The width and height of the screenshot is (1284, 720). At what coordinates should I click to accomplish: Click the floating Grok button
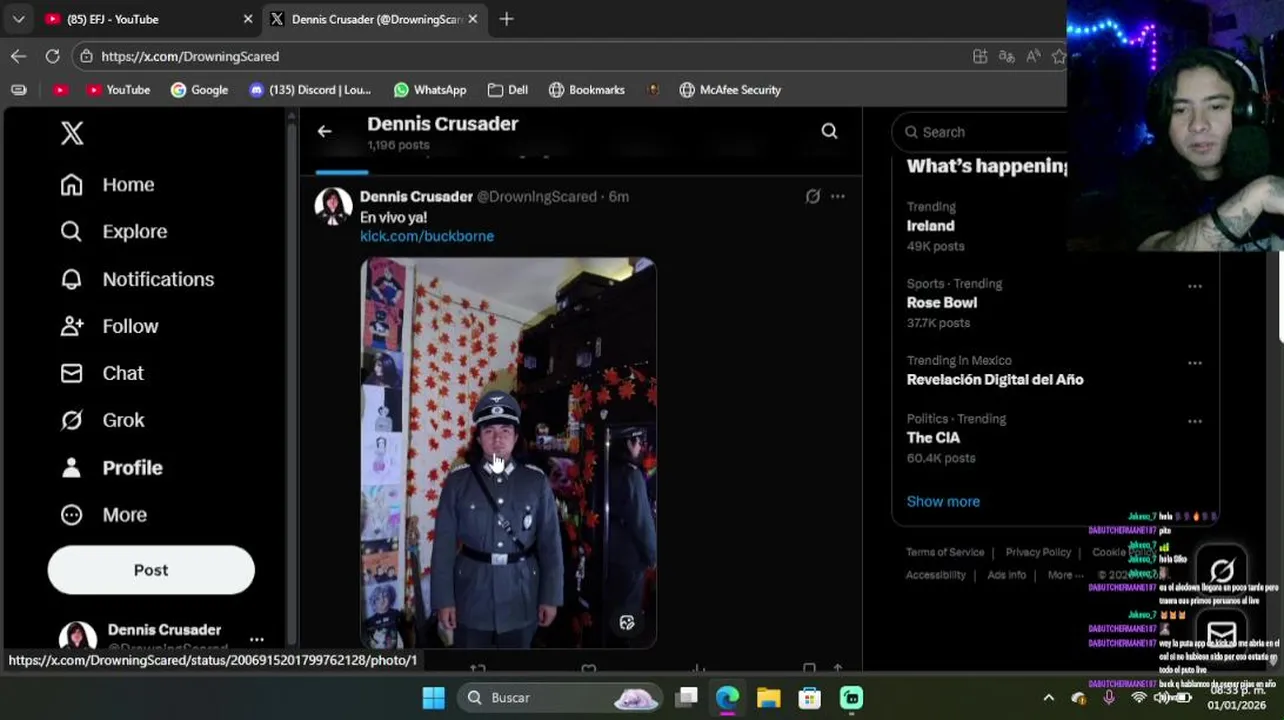1222,571
